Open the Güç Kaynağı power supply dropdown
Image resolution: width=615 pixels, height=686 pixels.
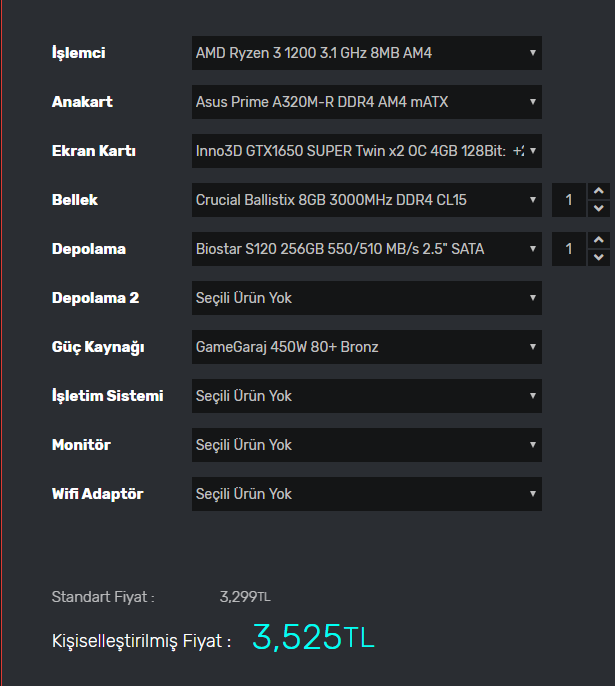(x=367, y=347)
